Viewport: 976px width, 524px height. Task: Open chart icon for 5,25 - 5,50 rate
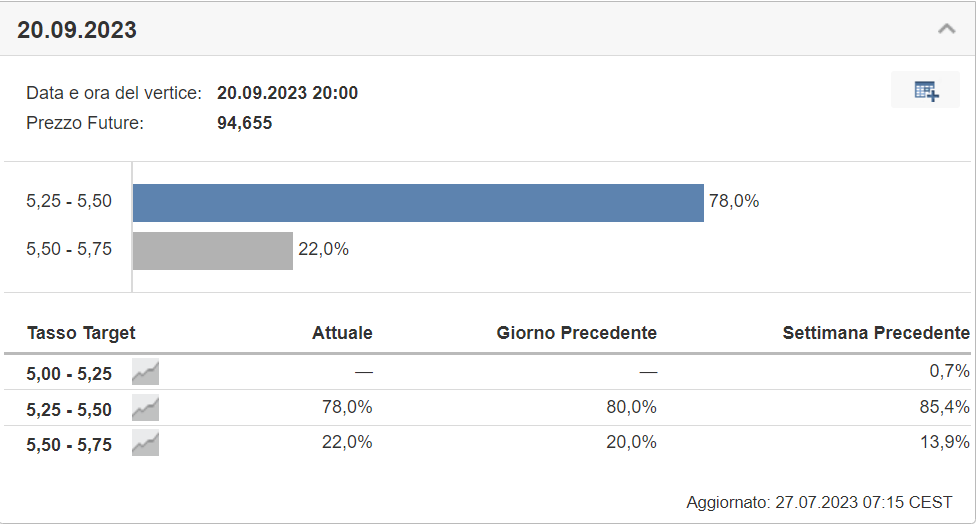(146, 408)
